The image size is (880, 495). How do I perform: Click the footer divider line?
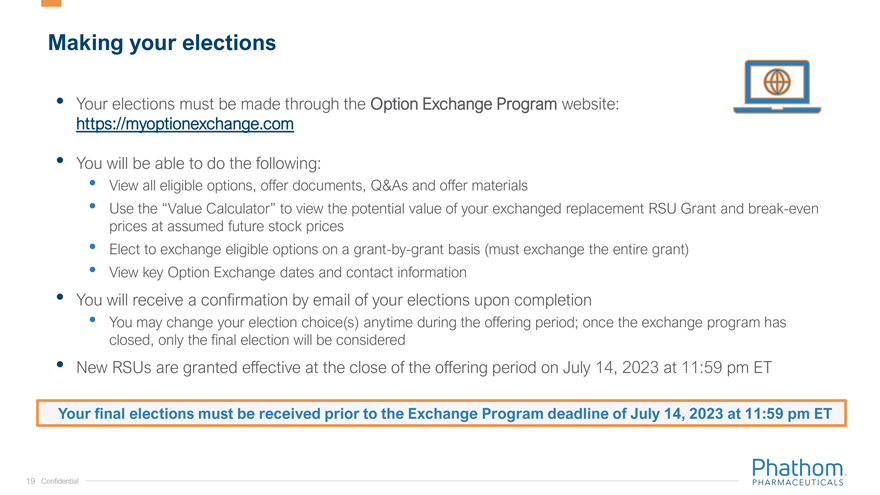click(400, 481)
